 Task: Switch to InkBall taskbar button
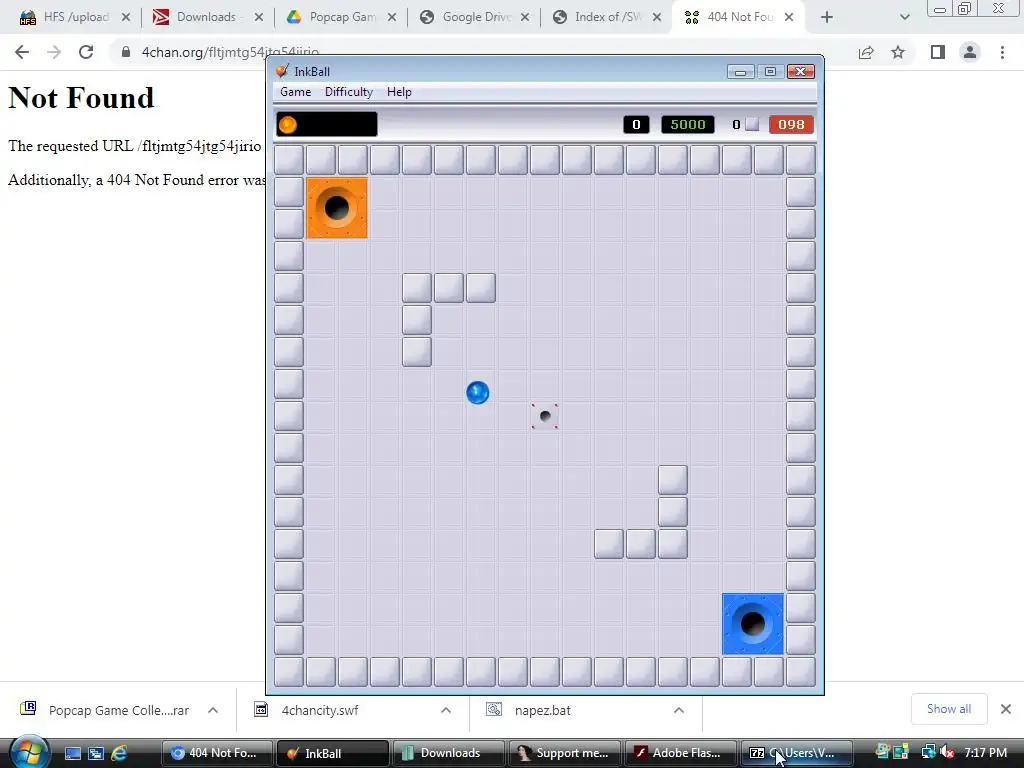[x=333, y=753]
